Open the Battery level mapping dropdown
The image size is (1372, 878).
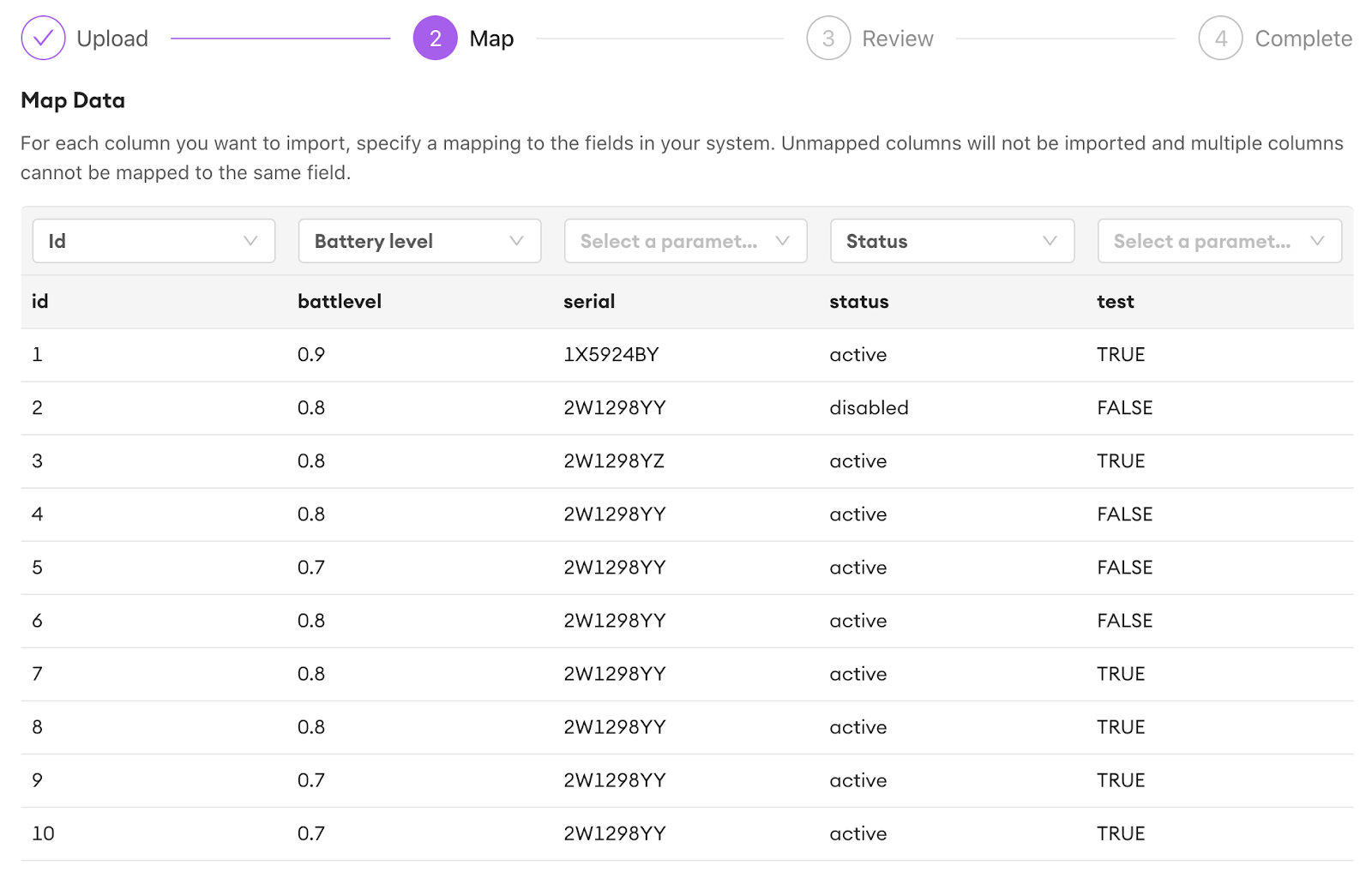[419, 241]
